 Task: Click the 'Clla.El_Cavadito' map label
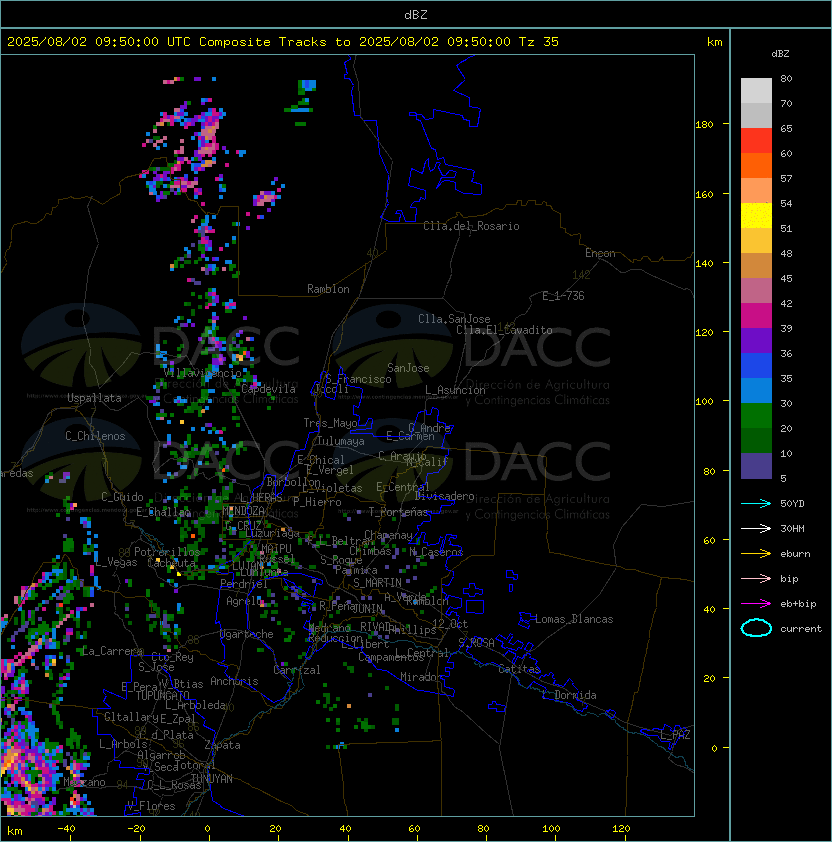pyautogui.click(x=504, y=330)
